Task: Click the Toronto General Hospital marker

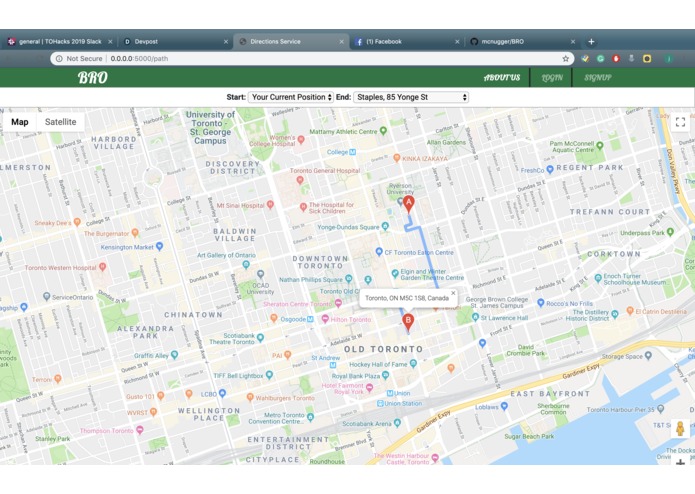Action: tap(300, 180)
